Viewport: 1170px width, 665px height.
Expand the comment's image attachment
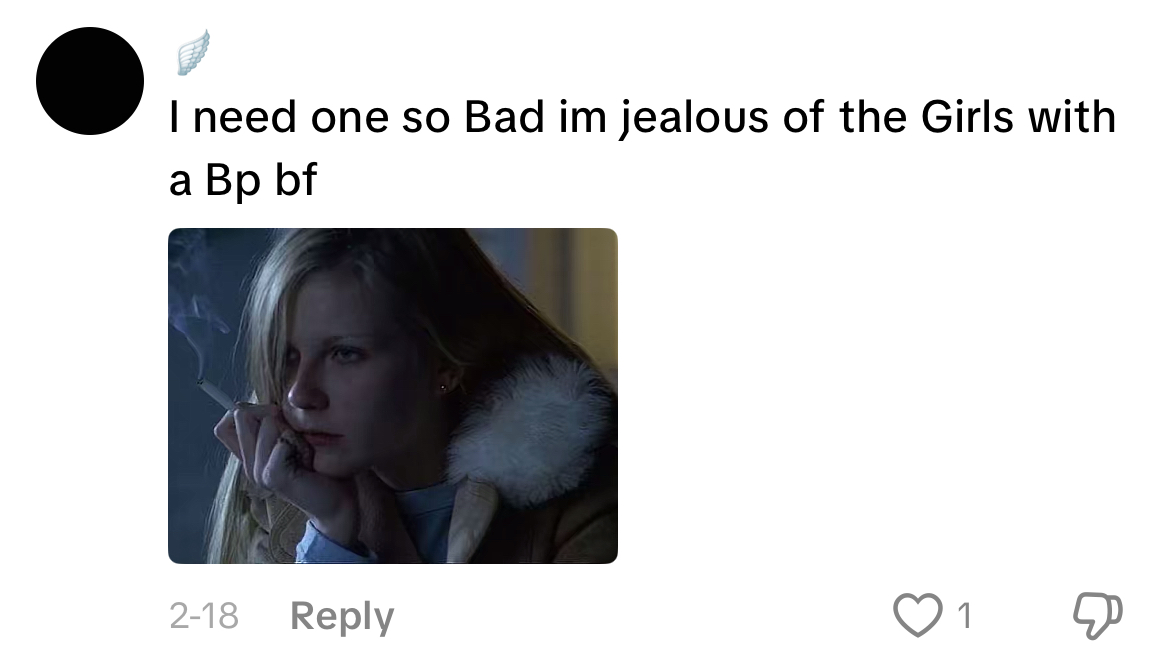coord(392,396)
